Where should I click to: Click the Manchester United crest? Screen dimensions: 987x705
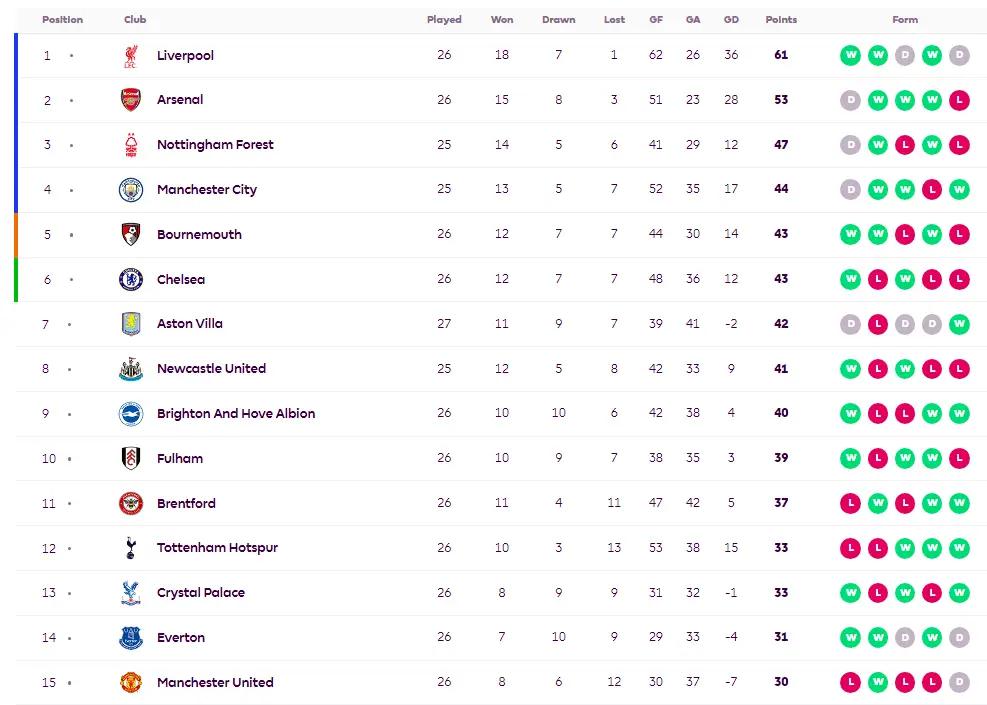click(131, 682)
